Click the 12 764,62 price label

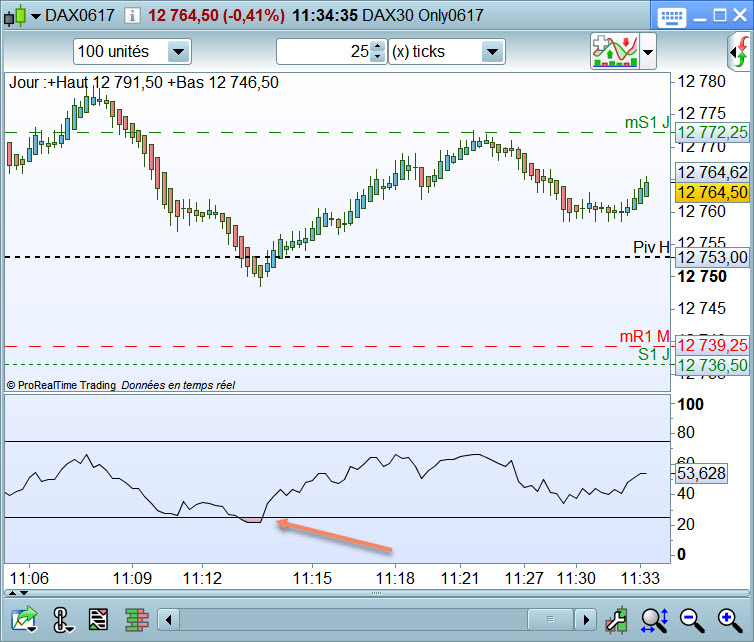tap(712, 172)
